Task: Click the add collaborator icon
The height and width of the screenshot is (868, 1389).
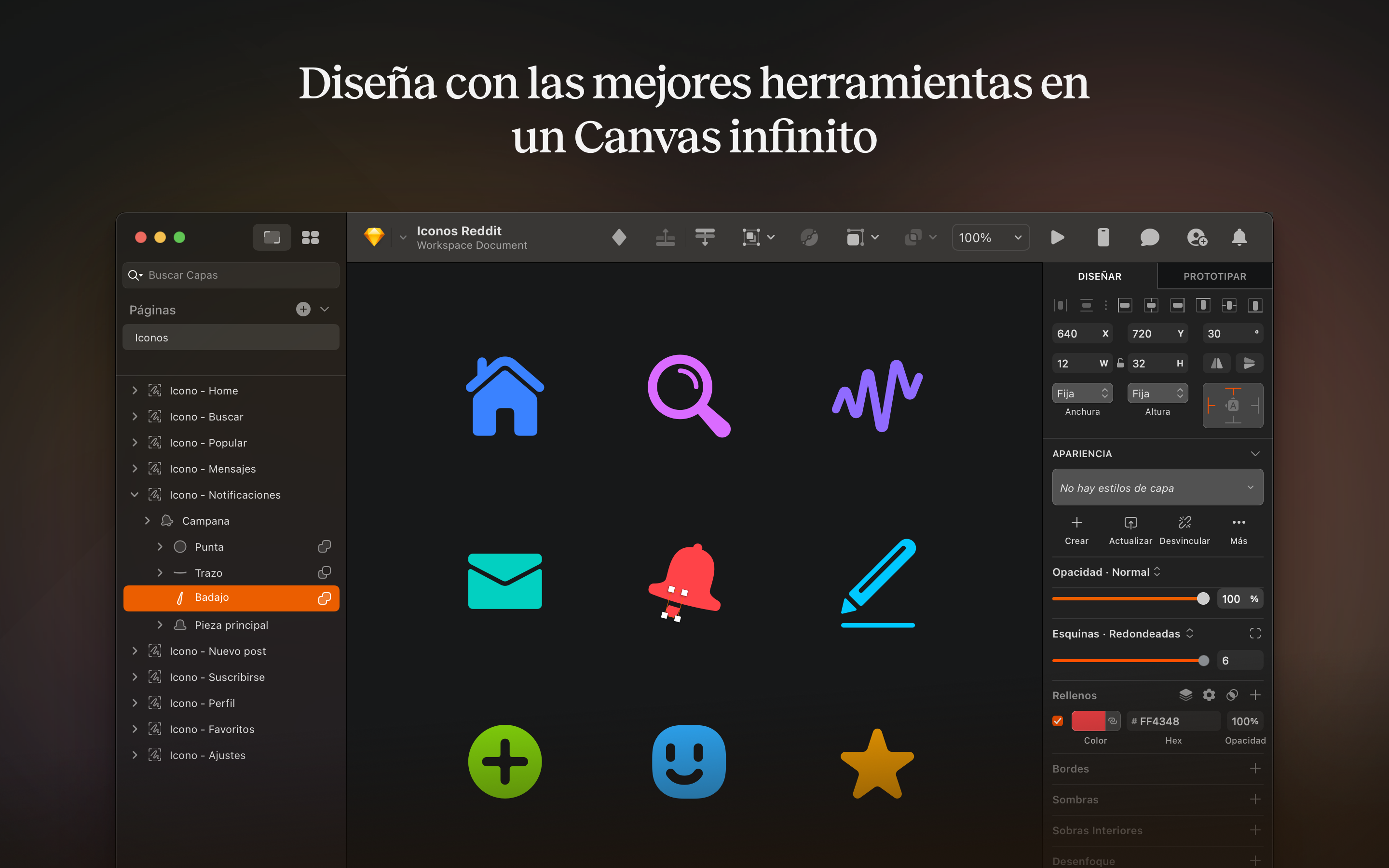Action: (x=1197, y=237)
